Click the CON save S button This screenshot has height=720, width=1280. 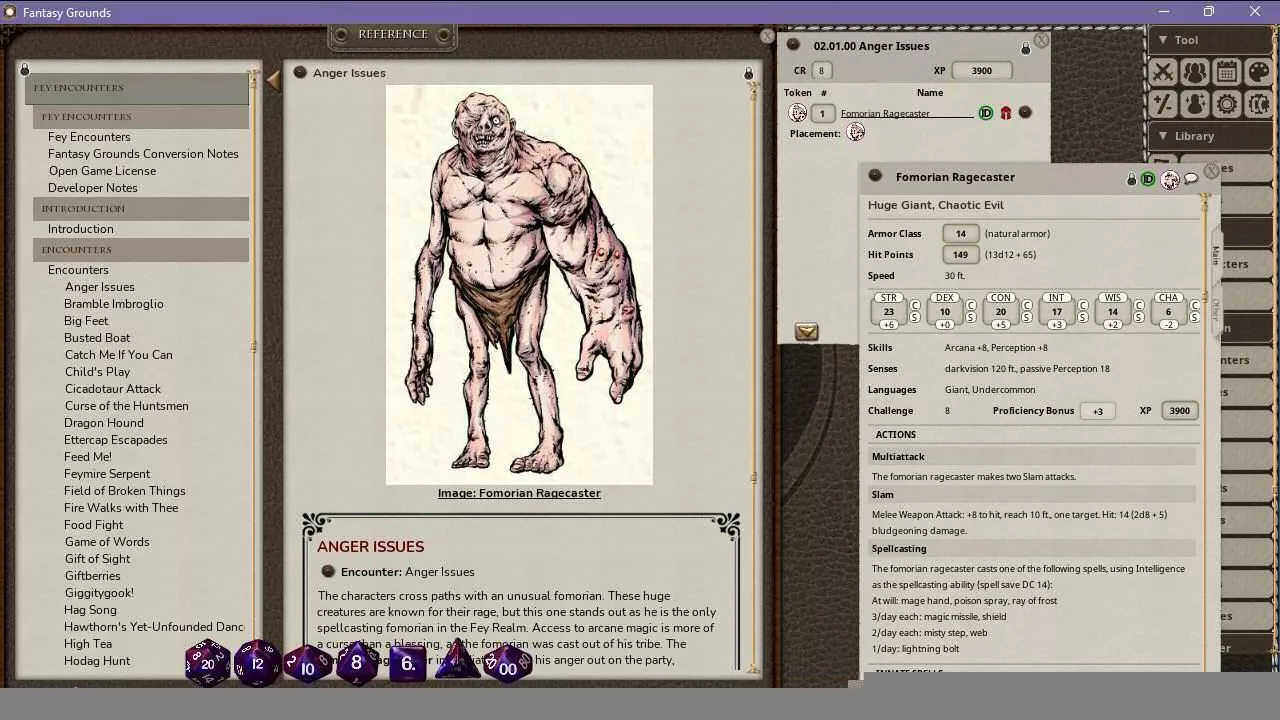[x=1027, y=318]
